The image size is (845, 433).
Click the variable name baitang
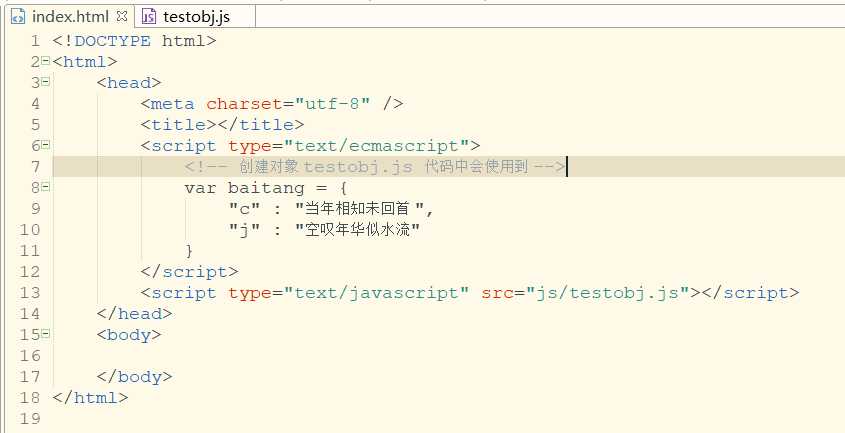[266, 188]
